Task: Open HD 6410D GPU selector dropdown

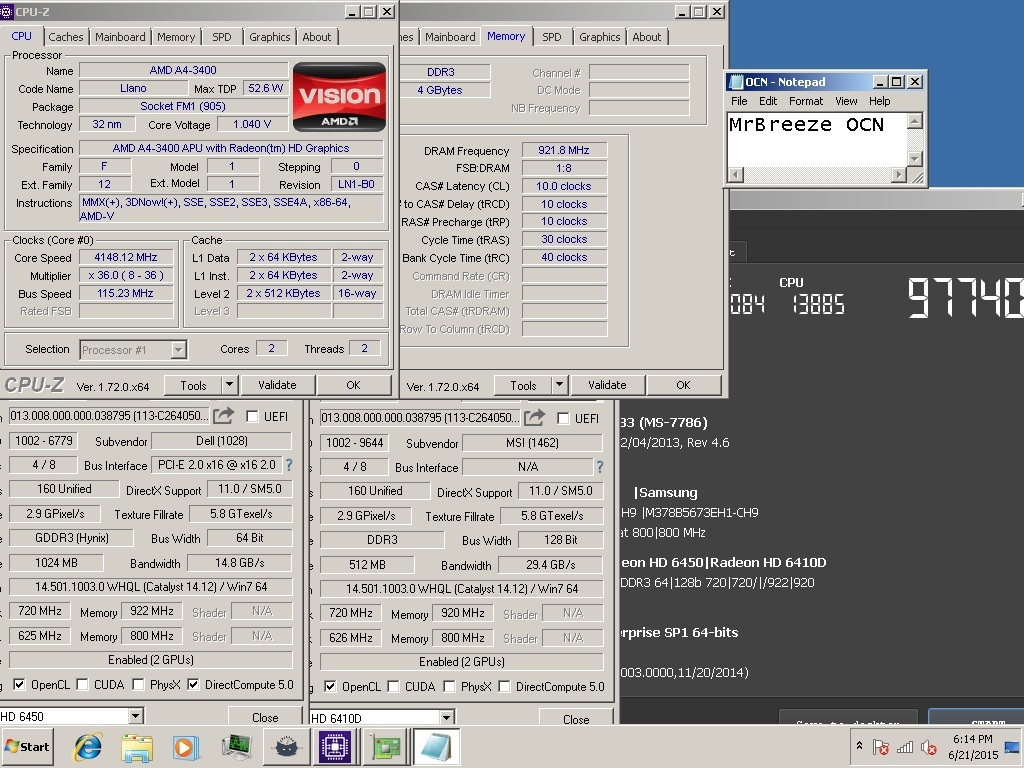Action: (x=446, y=718)
